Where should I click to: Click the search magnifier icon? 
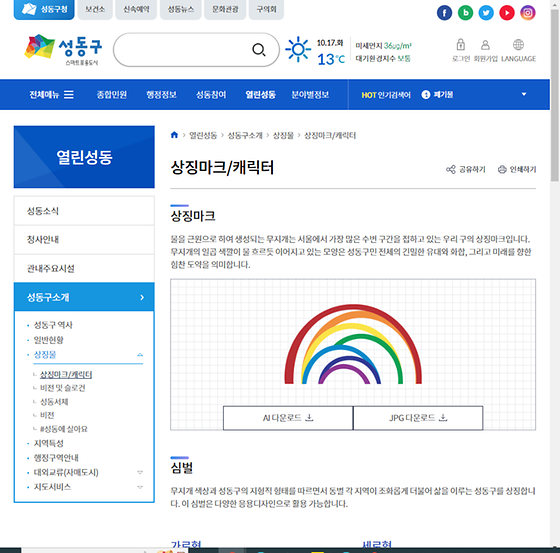pyautogui.click(x=259, y=50)
